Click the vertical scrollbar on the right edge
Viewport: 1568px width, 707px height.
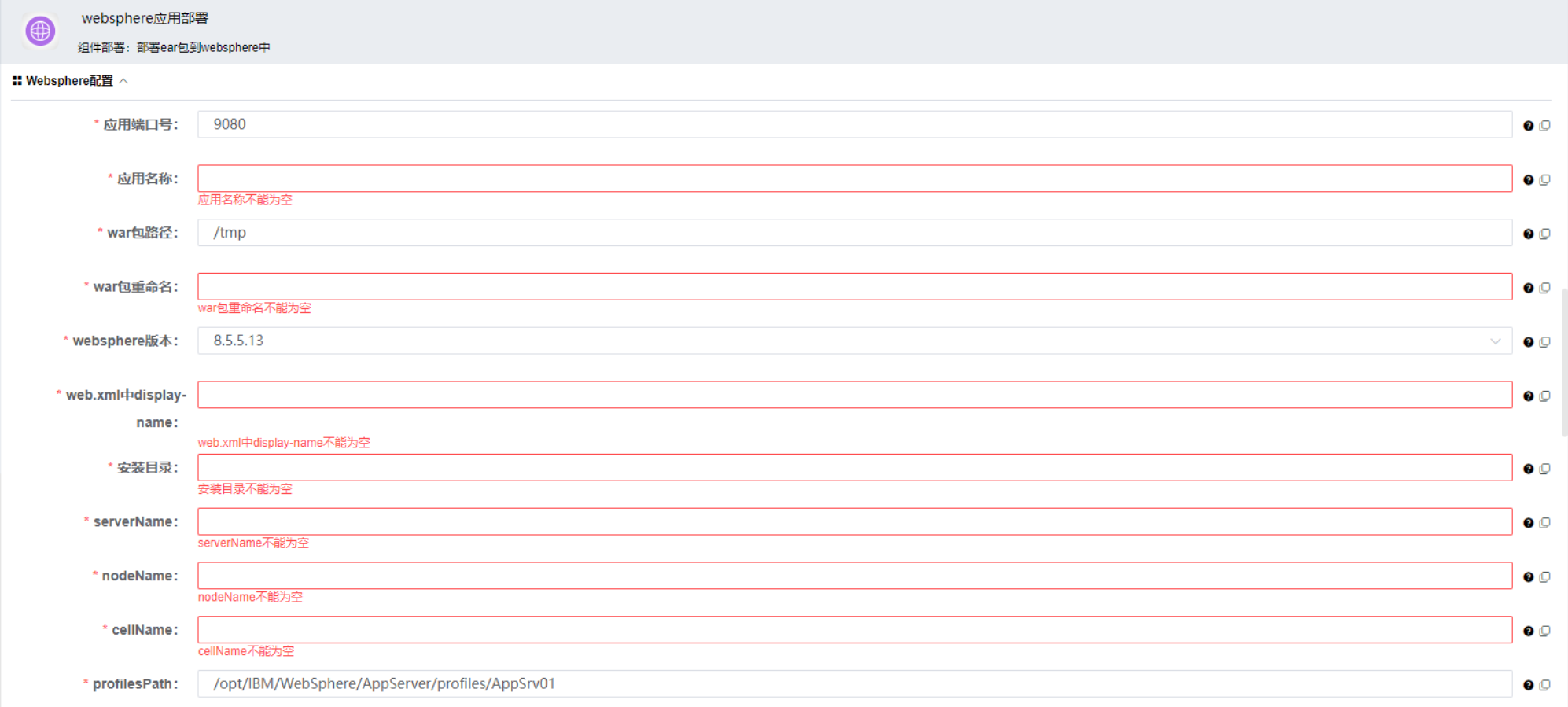pyautogui.click(x=1564, y=362)
